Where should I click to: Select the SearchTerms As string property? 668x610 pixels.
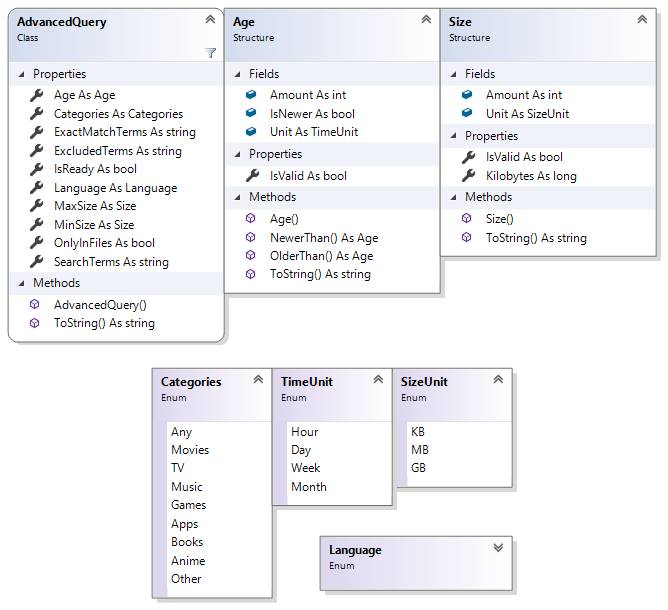pos(110,262)
